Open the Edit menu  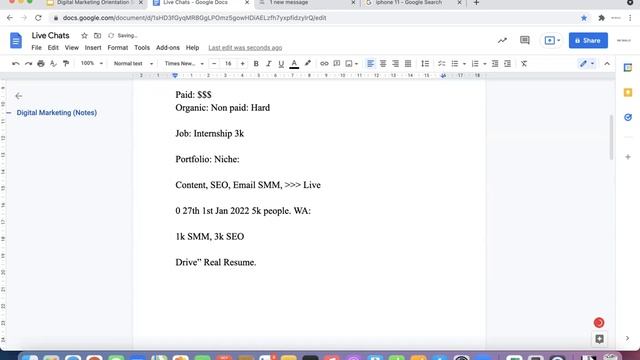(53, 48)
